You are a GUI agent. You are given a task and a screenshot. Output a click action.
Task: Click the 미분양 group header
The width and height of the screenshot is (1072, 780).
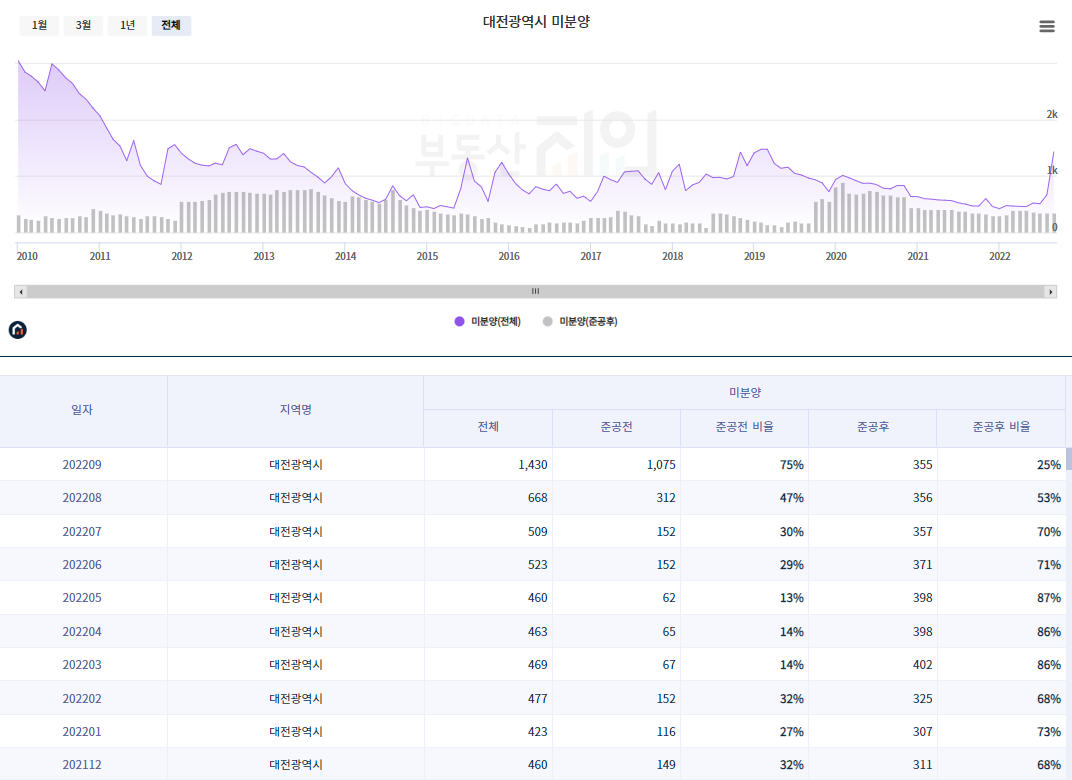745,392
